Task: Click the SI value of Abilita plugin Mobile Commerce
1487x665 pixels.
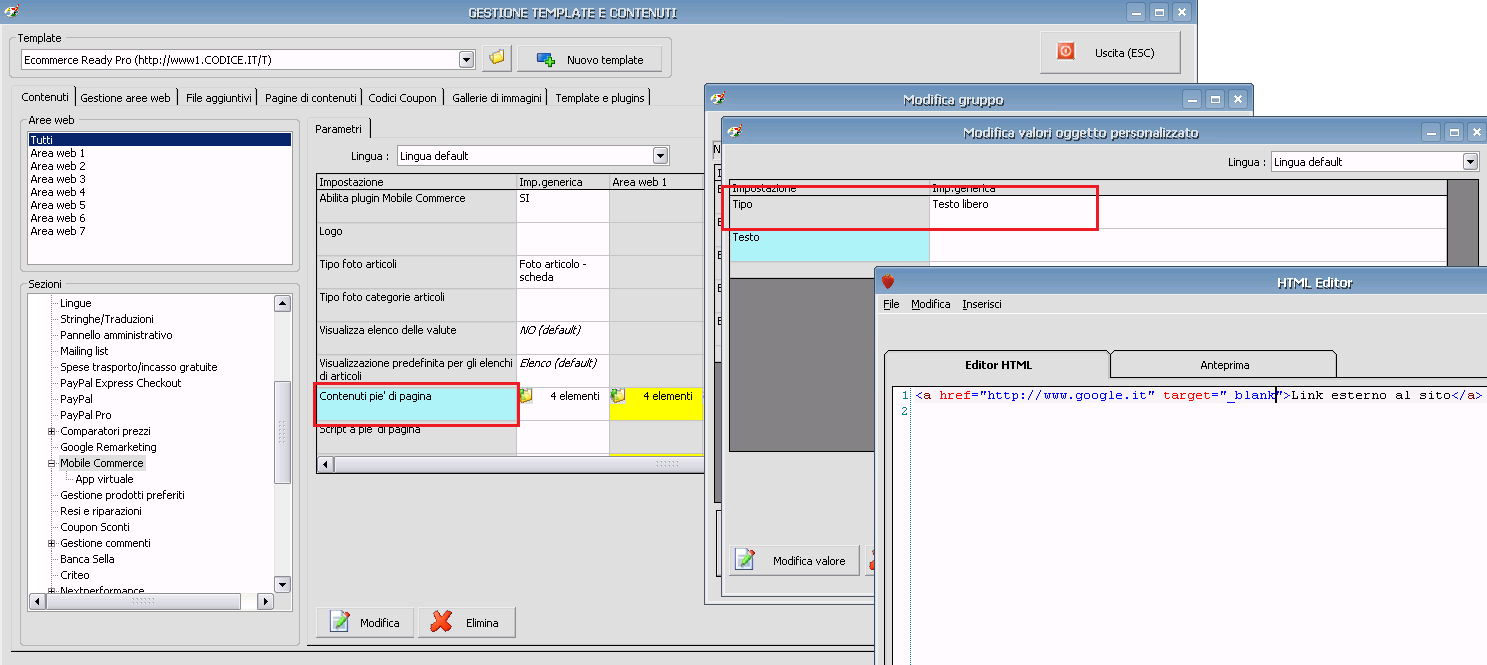Action: tap(563, 205)
